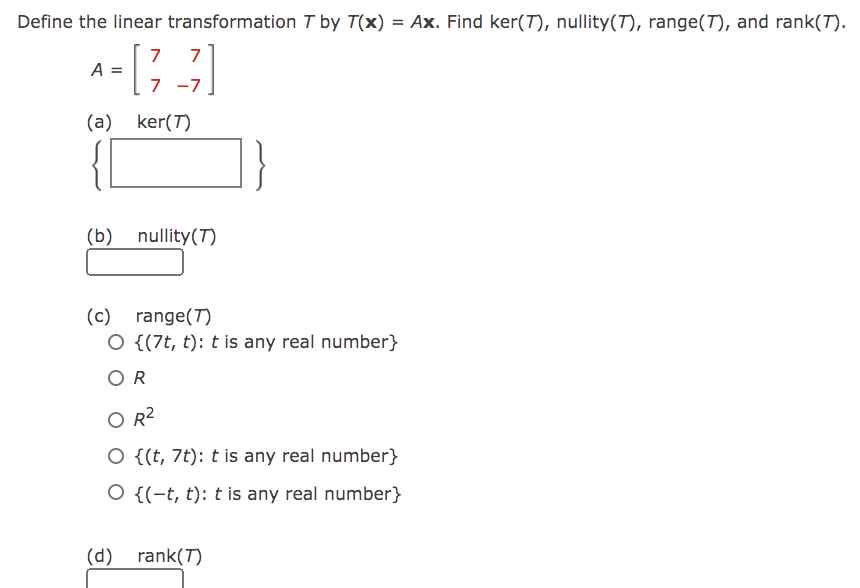Click the ker(T) answer input box

[x=175, y=163]
